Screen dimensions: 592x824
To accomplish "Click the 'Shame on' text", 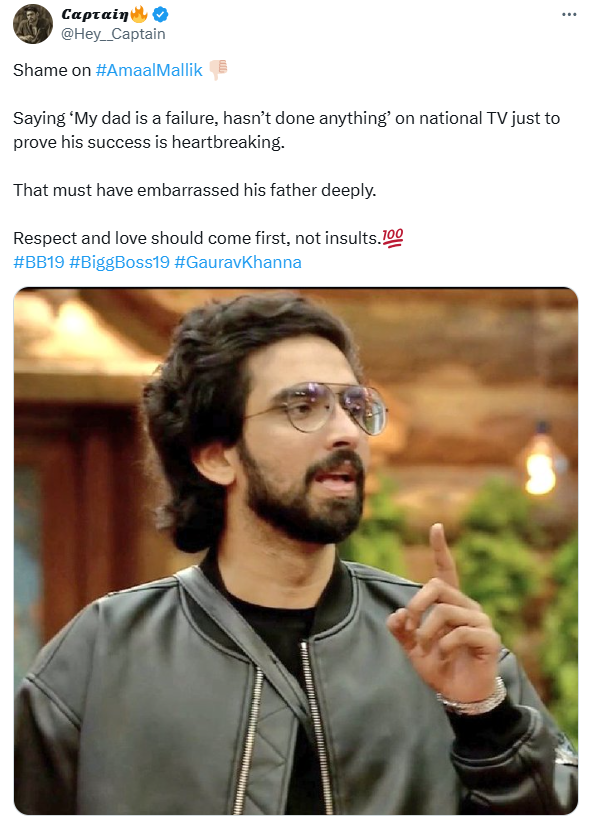I will click(x=52, y=70).
